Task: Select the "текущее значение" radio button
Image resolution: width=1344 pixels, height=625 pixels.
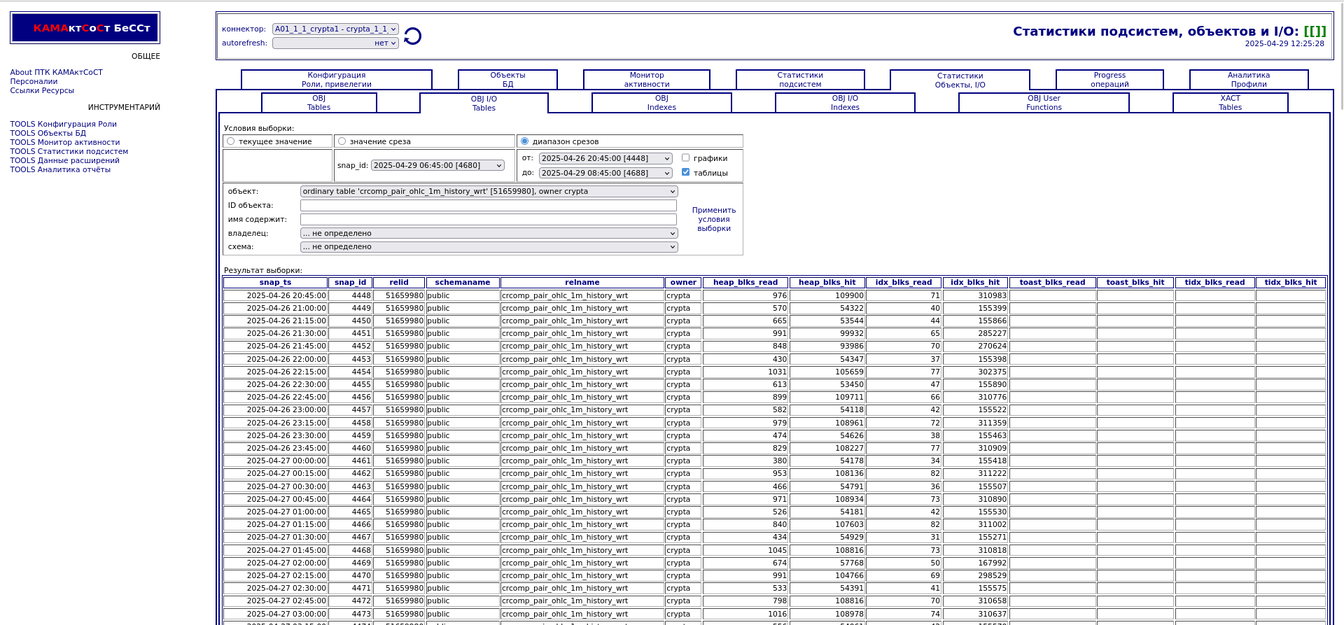Action: click(x=231, y=142)
